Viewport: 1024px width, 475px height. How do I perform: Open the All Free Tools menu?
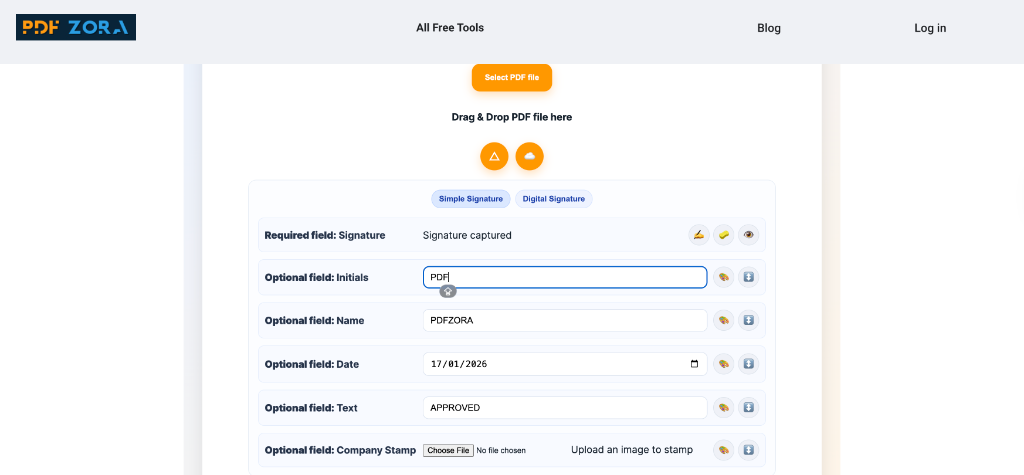point(450,28)
